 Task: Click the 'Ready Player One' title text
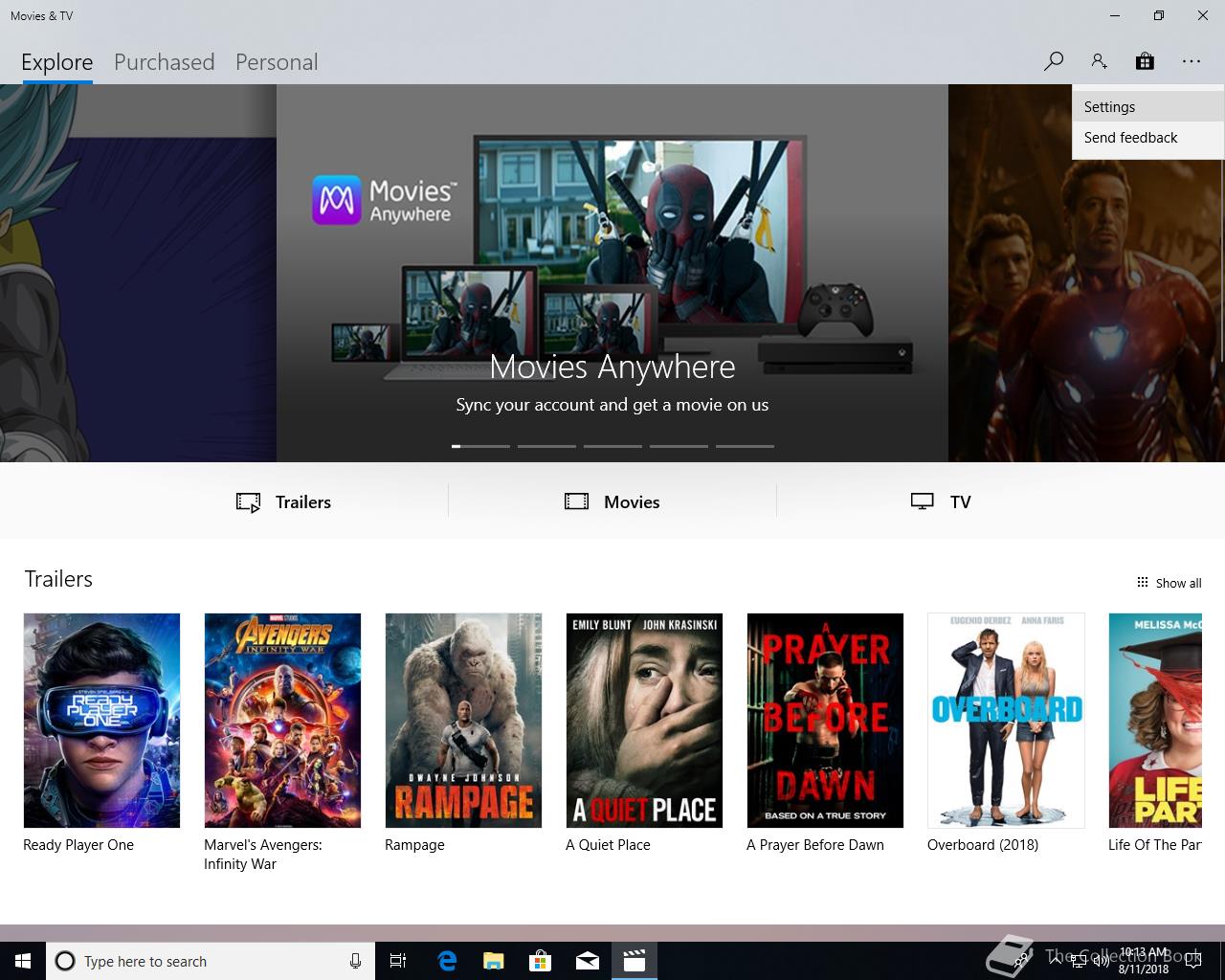[78, 845]
